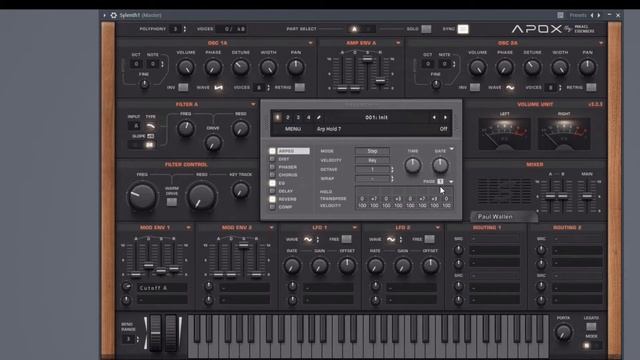
Task: Click the Filter Control large Freq knob
Action: coord(142,197)
